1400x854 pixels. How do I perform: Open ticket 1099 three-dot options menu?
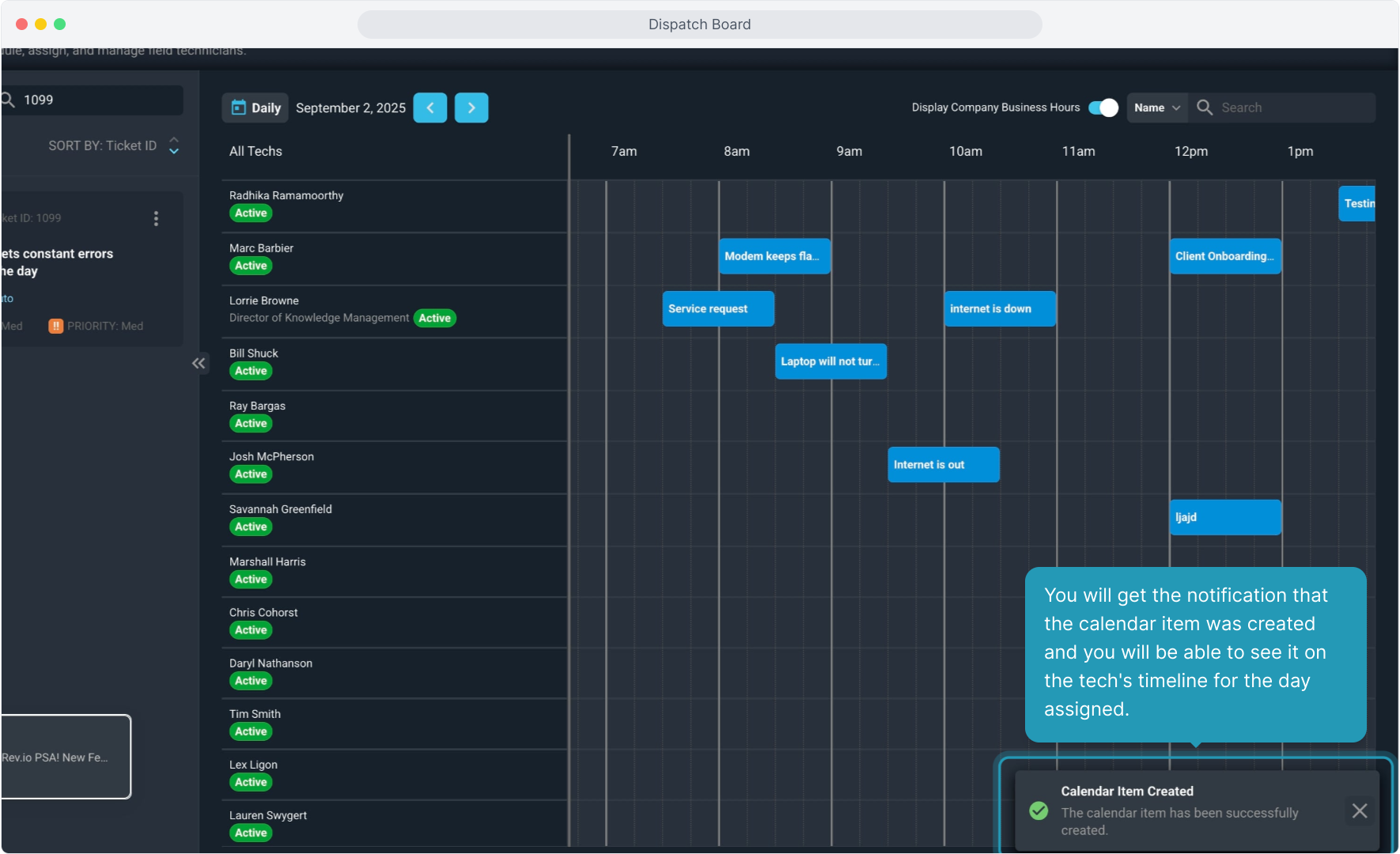coord(156,219)
